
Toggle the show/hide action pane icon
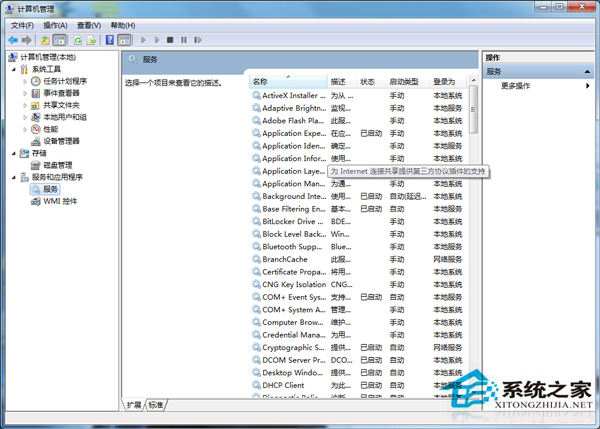[124, 40]
